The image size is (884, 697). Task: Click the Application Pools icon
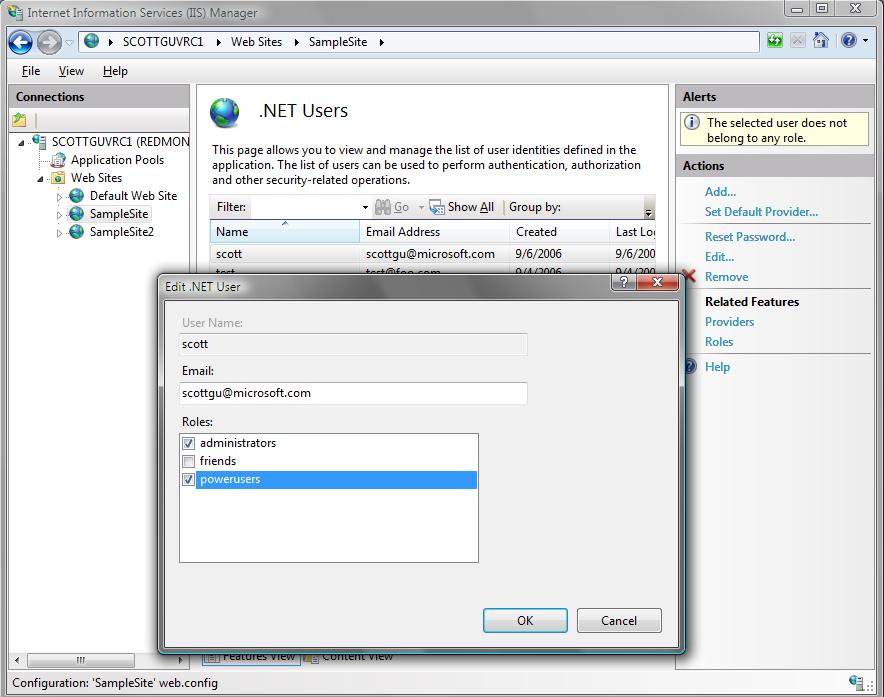pyautogui.click(x=58, y=160)
